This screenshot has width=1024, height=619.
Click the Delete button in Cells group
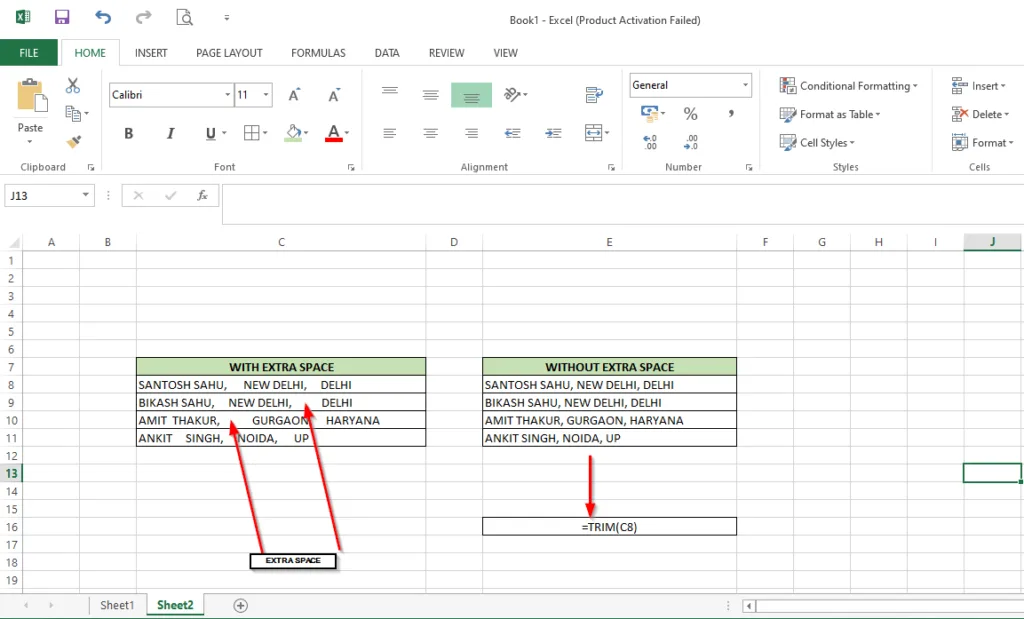click(x=981, y=114)
